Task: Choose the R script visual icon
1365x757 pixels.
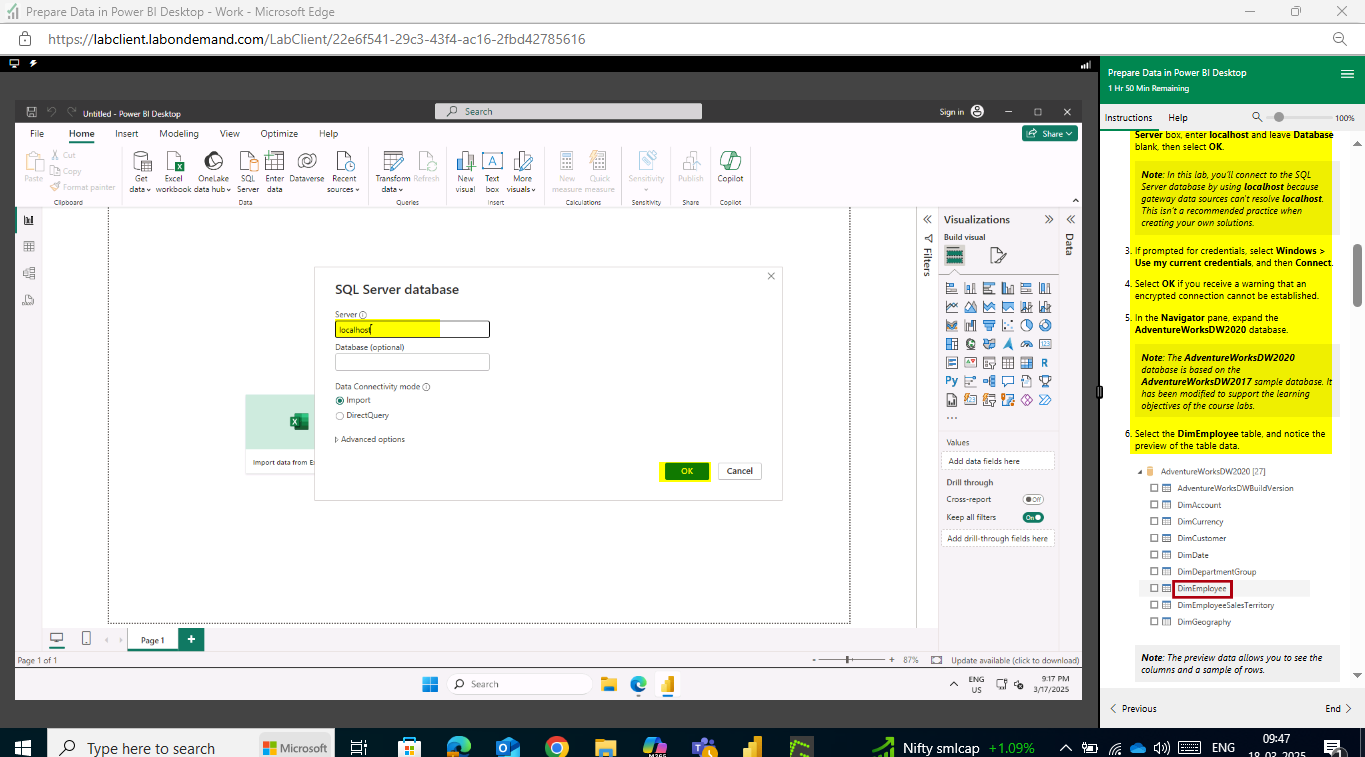Action: point(1045,363)
